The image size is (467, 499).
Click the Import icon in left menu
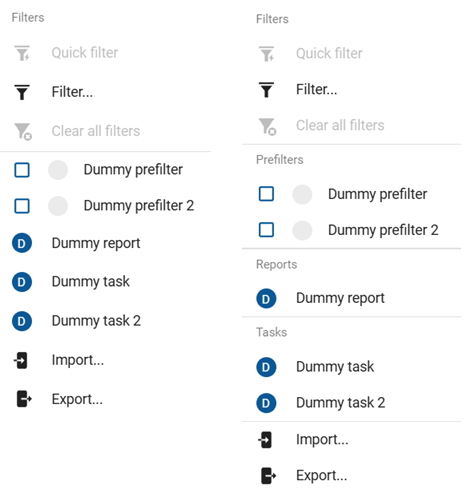pyautogui.click(x=21, y=360)
